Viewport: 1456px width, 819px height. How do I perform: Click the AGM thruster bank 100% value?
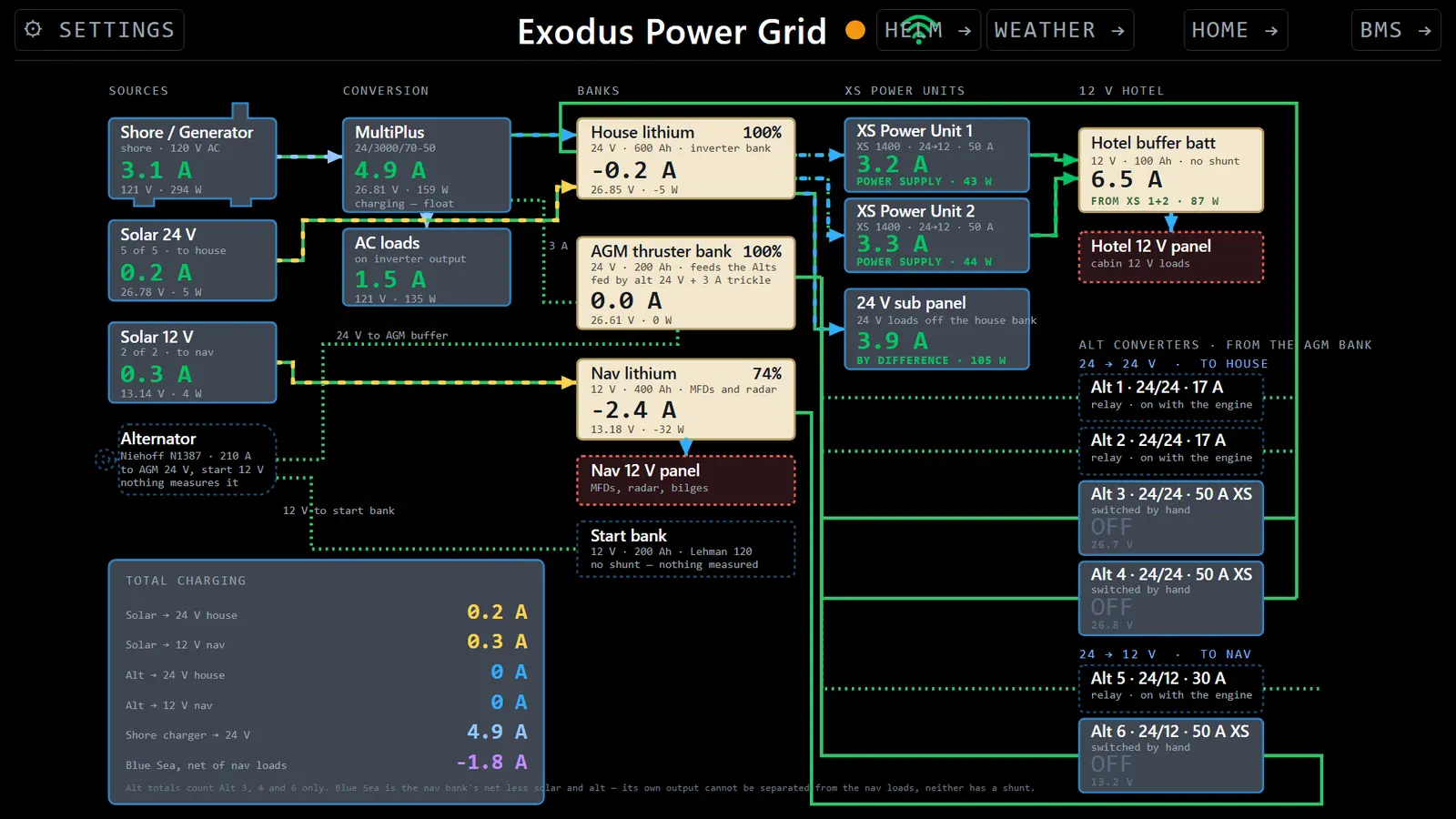click(x=762, y=251)
